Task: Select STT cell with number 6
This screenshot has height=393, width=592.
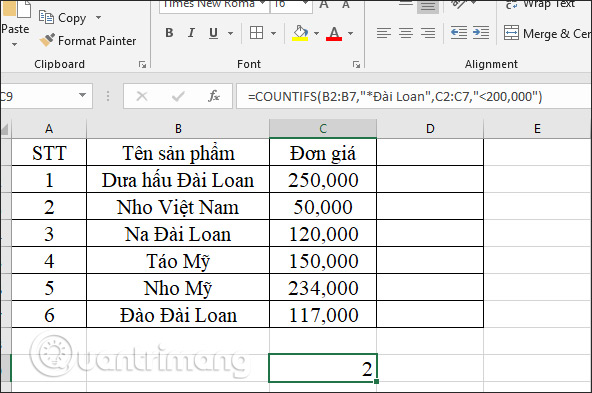Action: point(49,314)
